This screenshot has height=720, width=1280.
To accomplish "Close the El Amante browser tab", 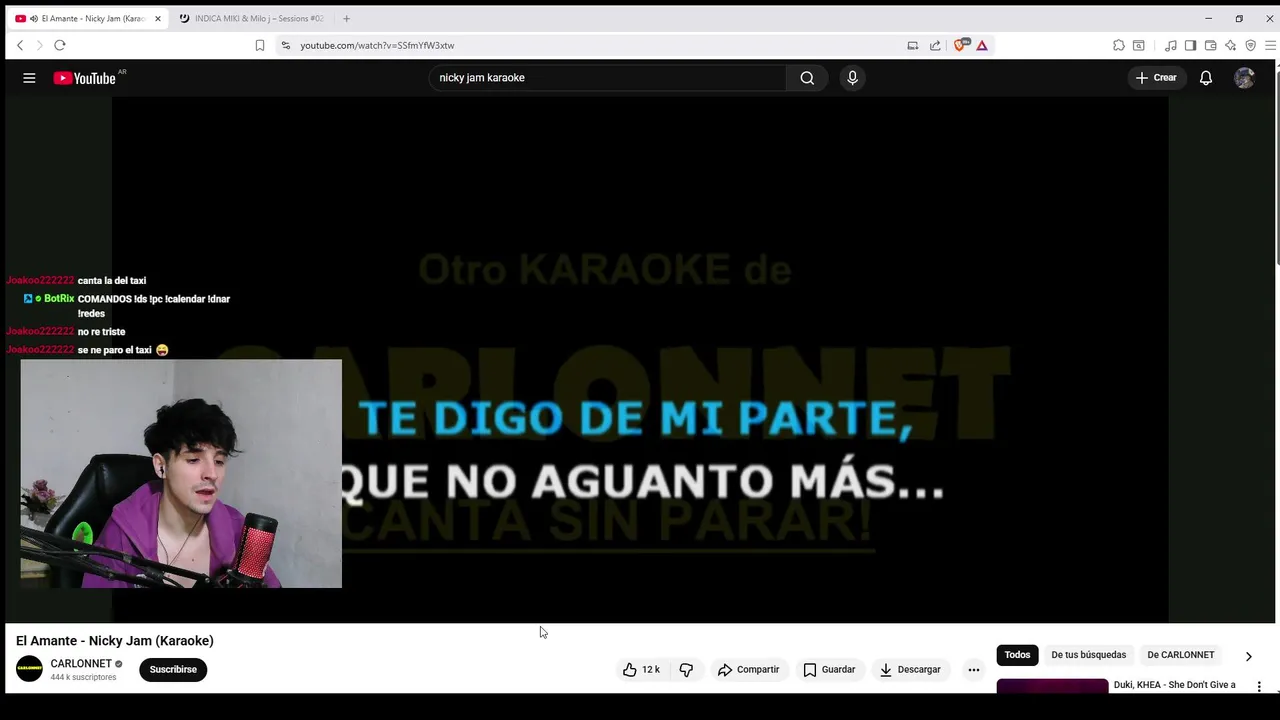I will 157,19.
